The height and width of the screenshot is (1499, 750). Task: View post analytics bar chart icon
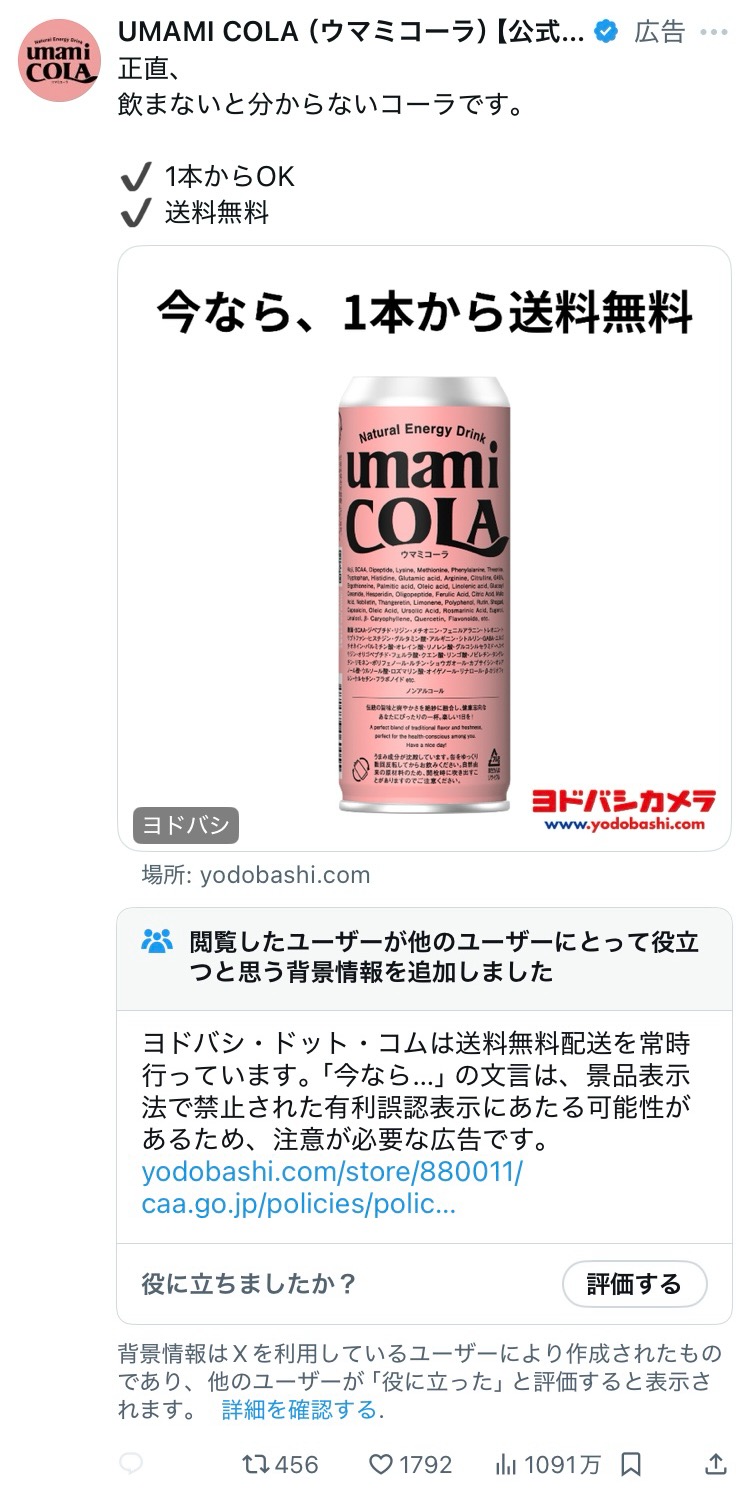pos(506,1465)
